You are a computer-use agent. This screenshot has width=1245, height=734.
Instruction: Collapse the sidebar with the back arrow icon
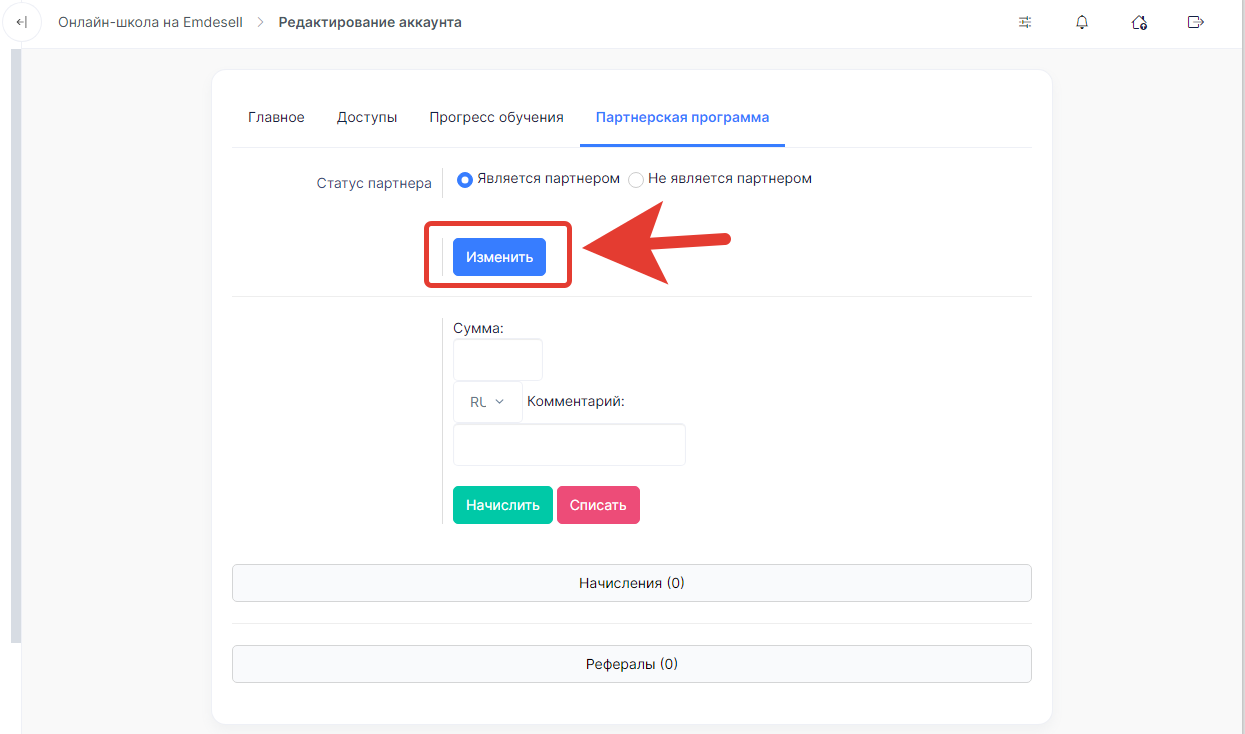[x=22, y=22]
